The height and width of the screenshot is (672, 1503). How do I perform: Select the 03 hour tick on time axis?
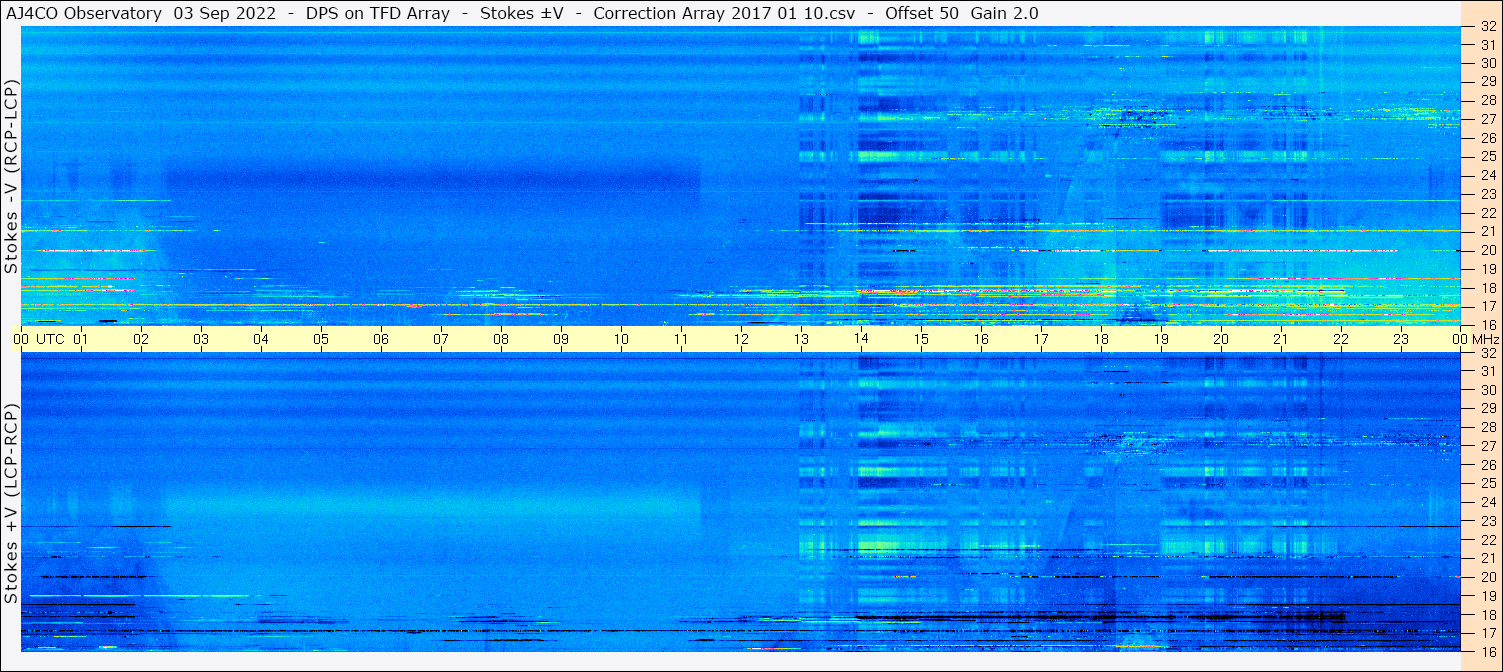201,339
